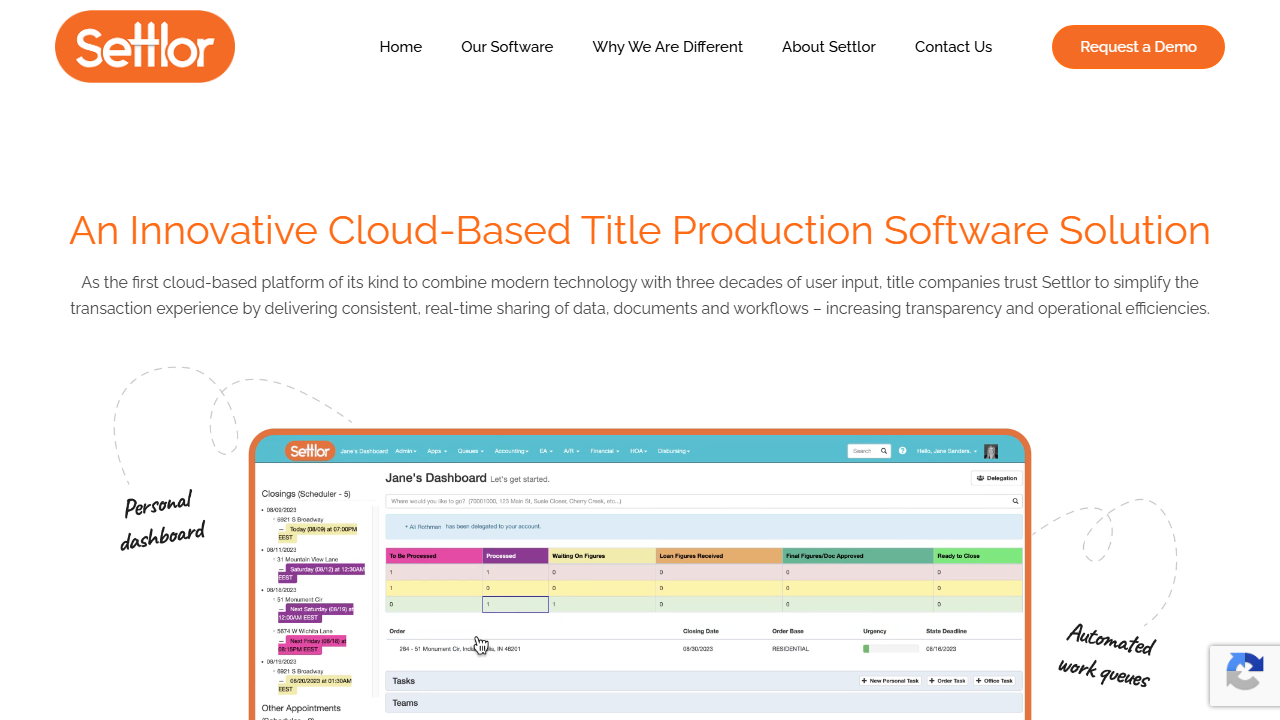
Task: Follow the Ali Rothman link in the notice
Action: tap(425, 526)
